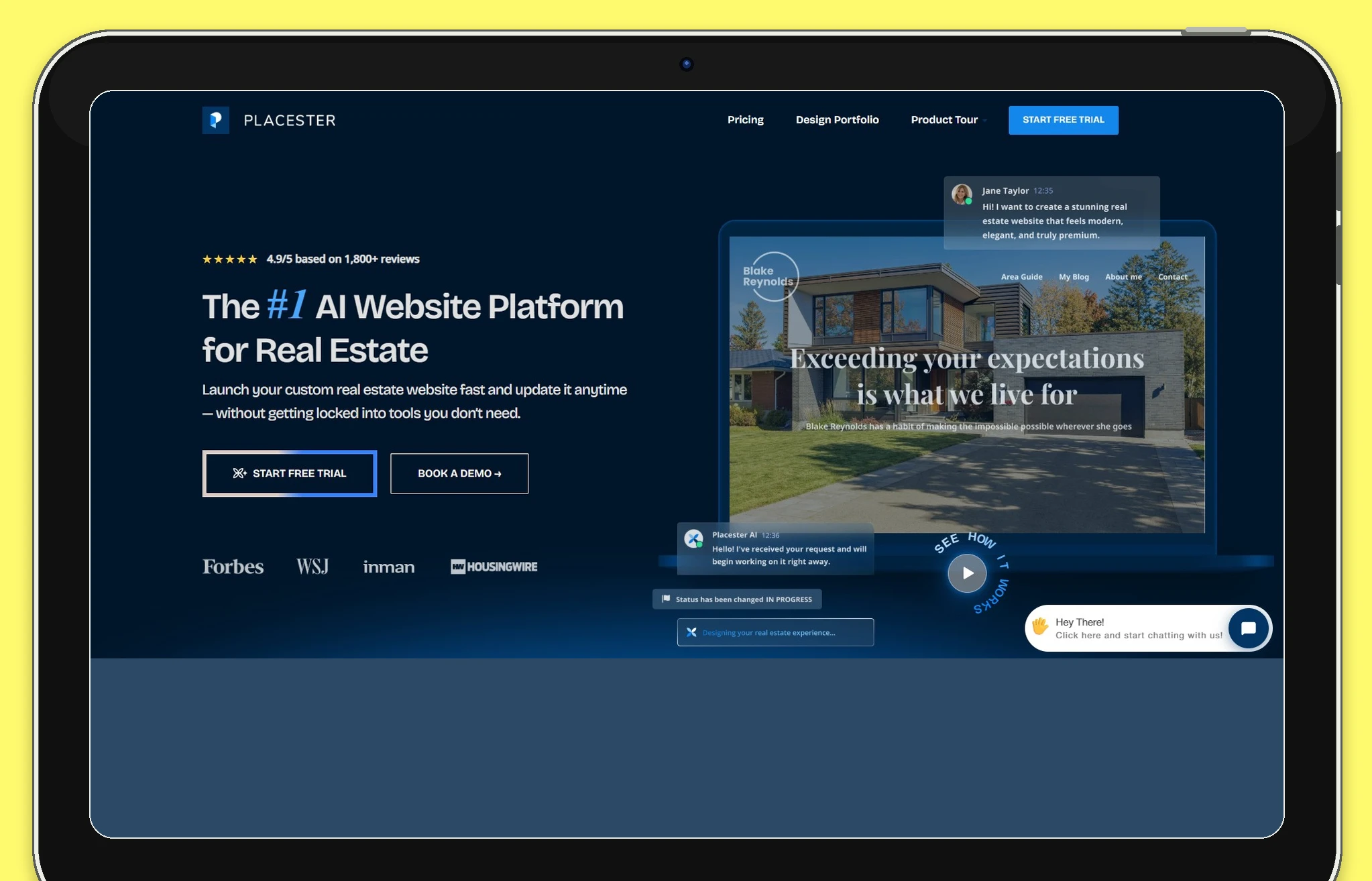Click Start Free Trial in the header
The image size is (1372, 881).
pos(1064,120)
